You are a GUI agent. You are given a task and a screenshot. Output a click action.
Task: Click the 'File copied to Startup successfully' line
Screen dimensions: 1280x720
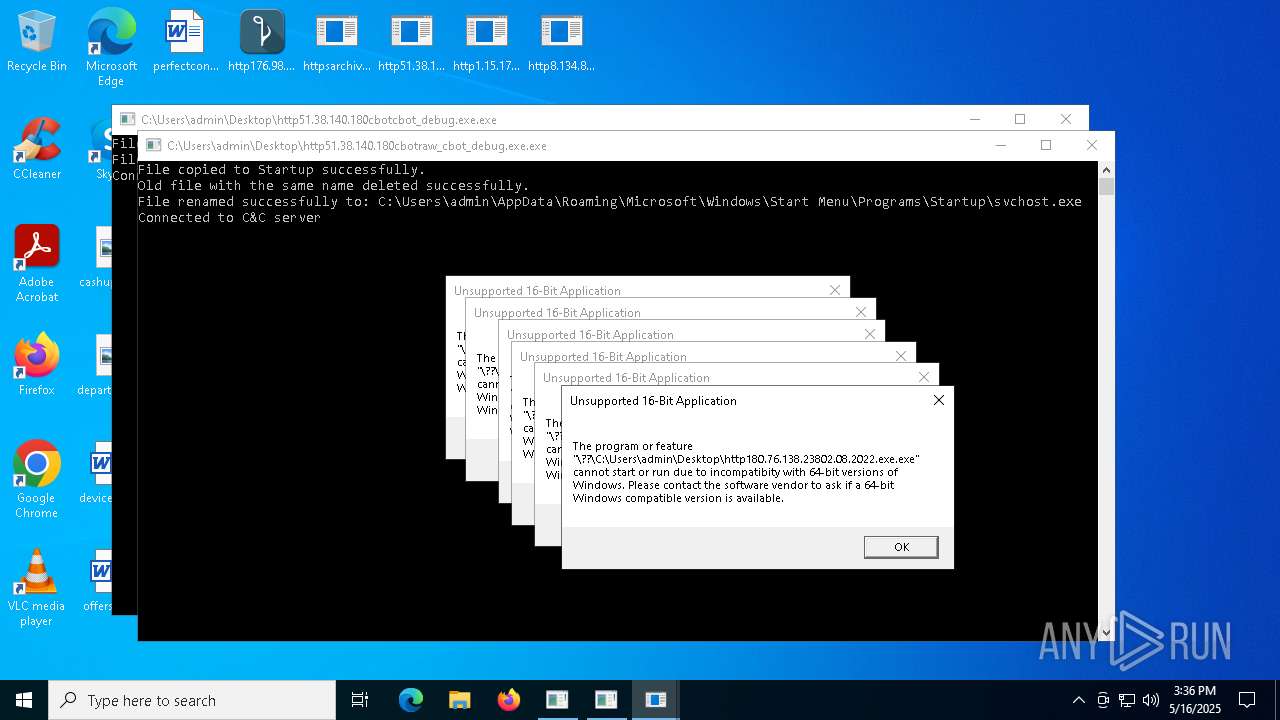(281, 169)
